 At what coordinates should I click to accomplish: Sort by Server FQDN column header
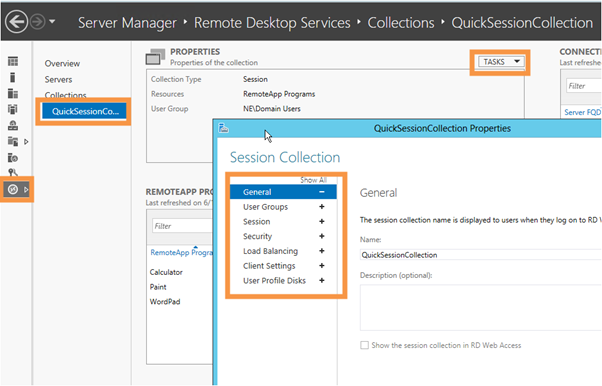pos(582,112)
